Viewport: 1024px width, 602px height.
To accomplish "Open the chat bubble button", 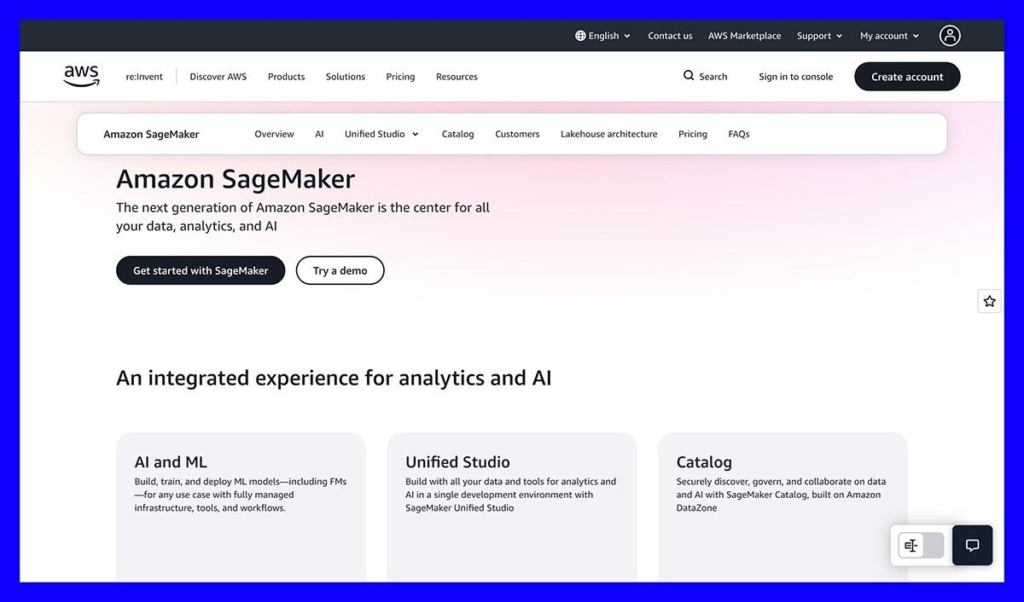I will tap(972, 545).
